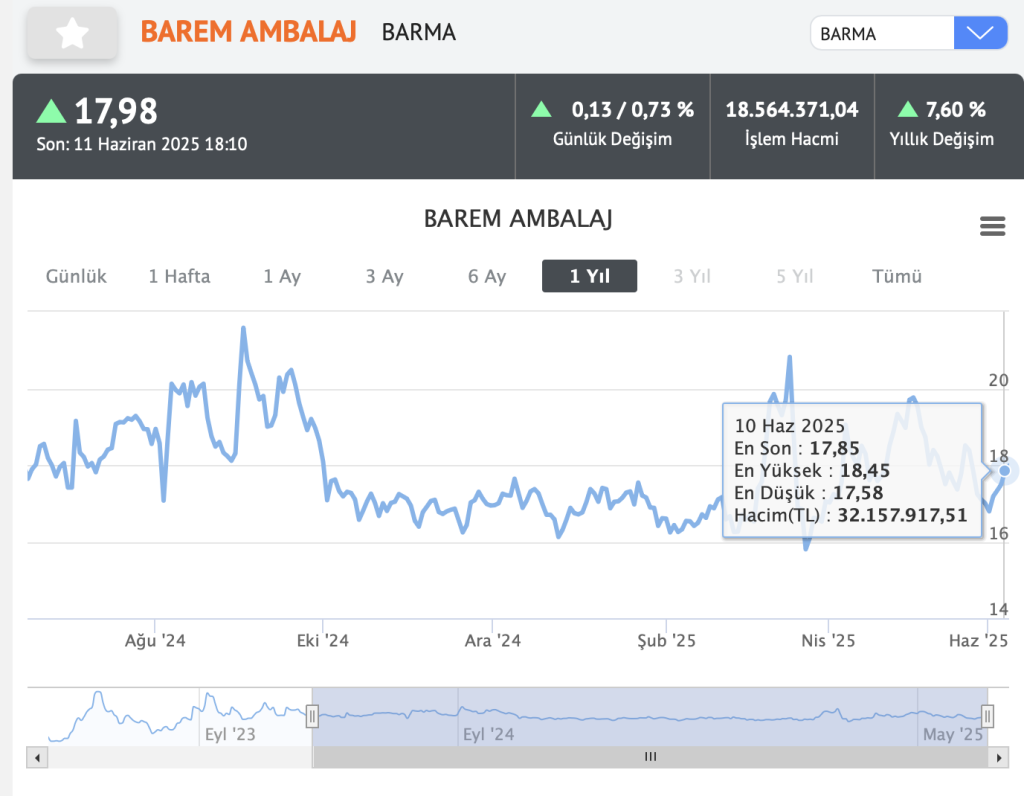Select the Günlük time range

tap(76, 276)
